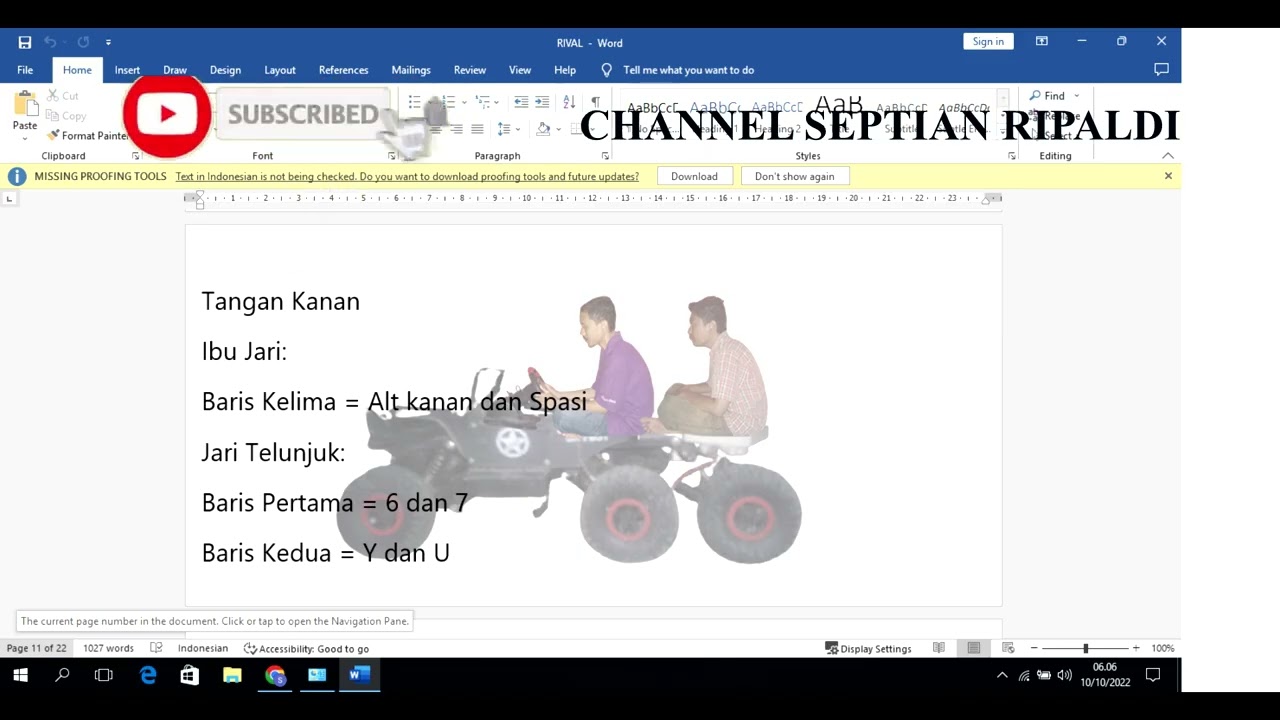
Task: Open the View tab
Action: 520,70
